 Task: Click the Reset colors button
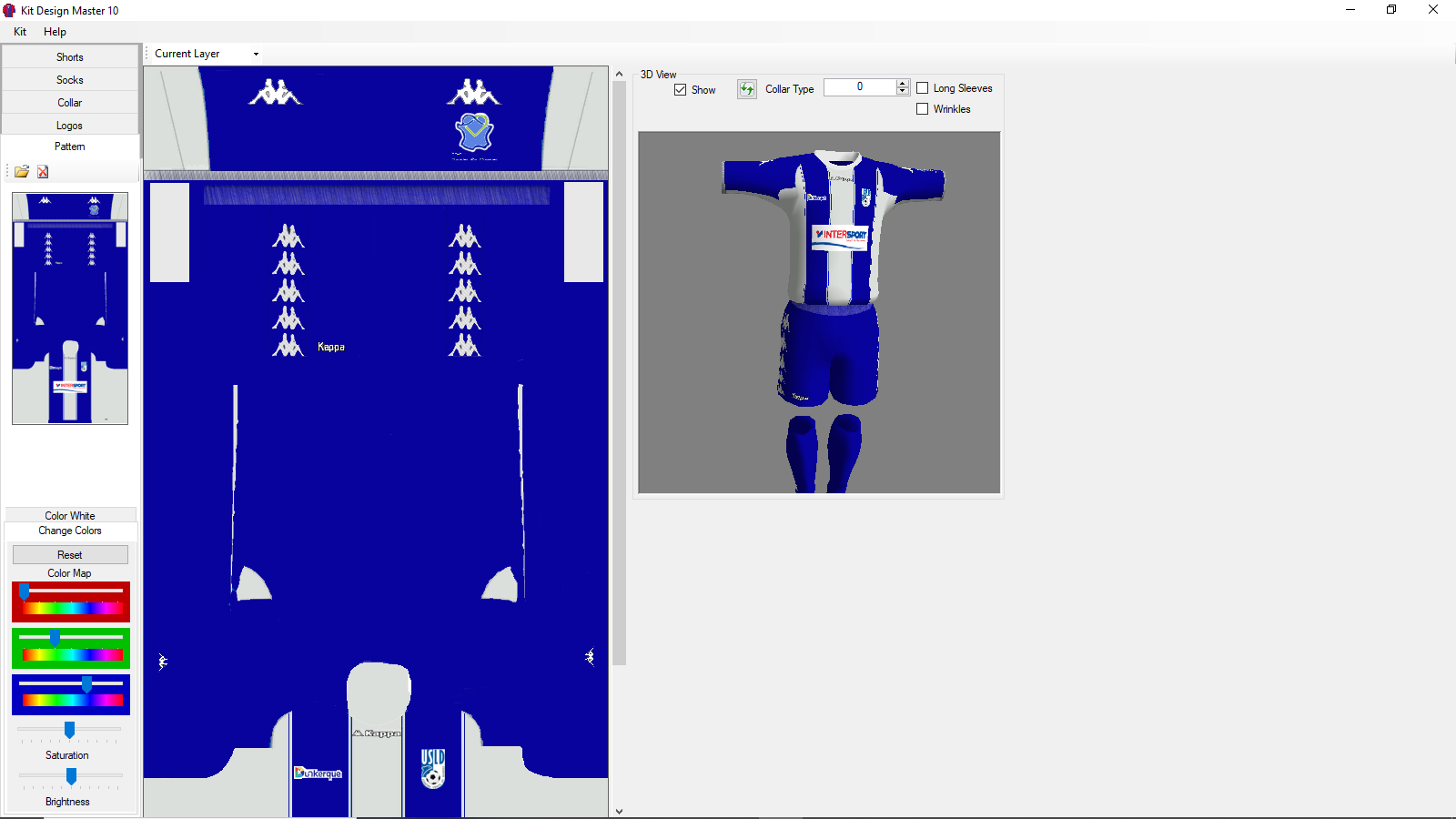[70, 554]
